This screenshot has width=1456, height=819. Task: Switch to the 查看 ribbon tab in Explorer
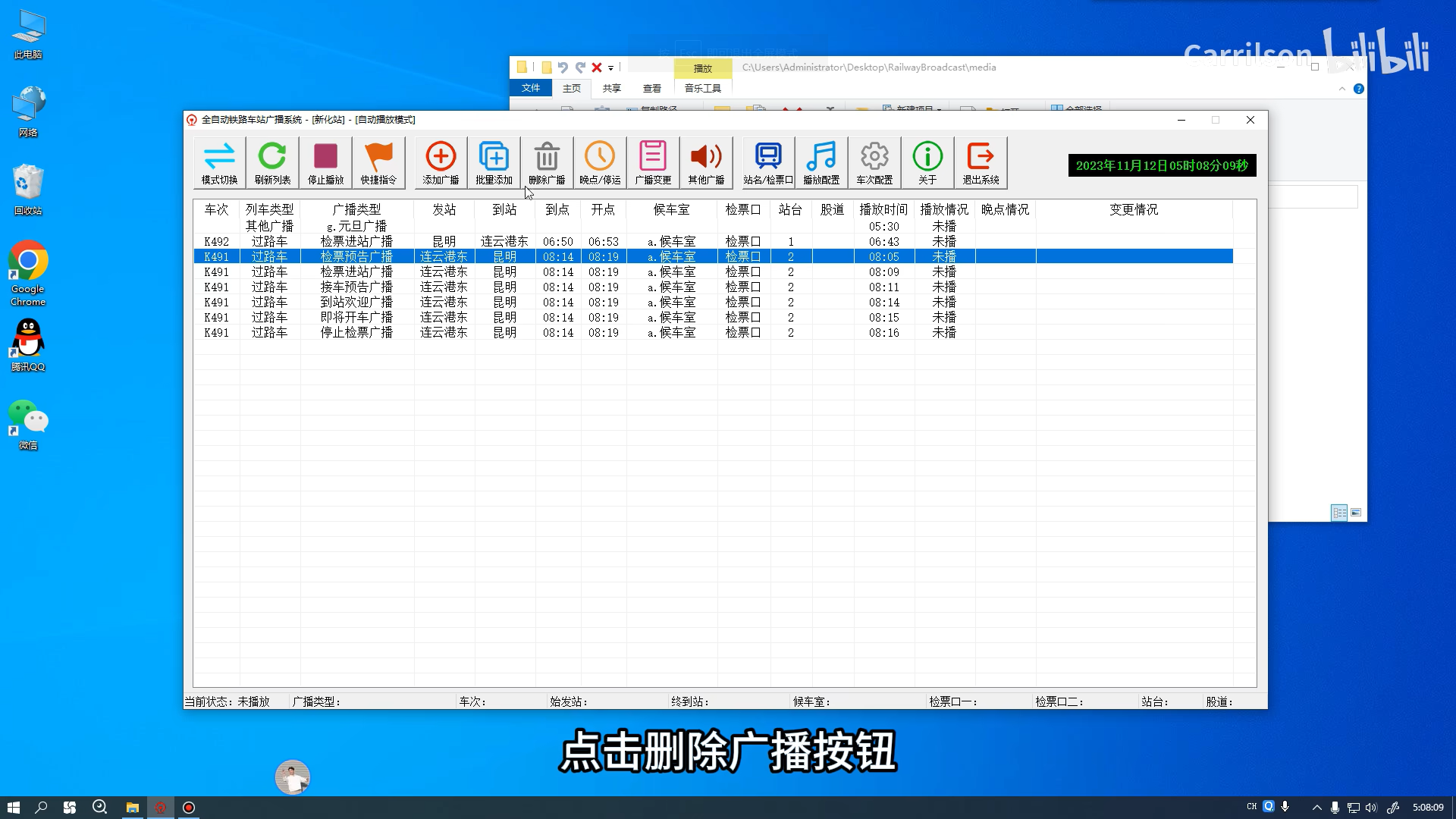point(651,89)
